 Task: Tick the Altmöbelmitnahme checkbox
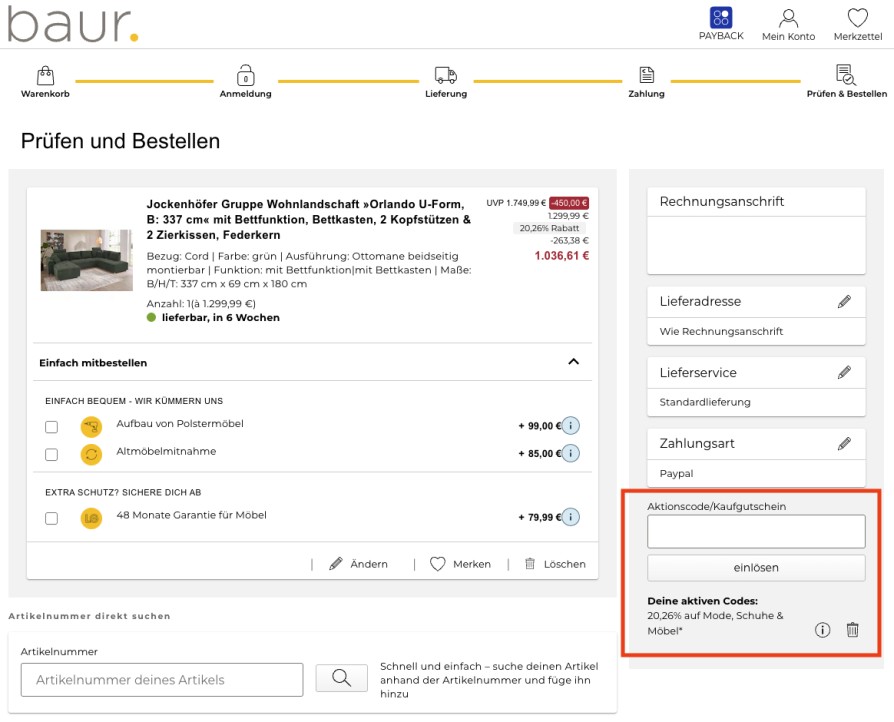[x=52, y=455]
